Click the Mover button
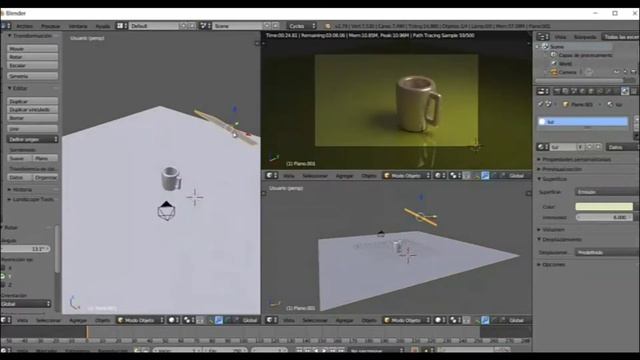 (32, 49)
